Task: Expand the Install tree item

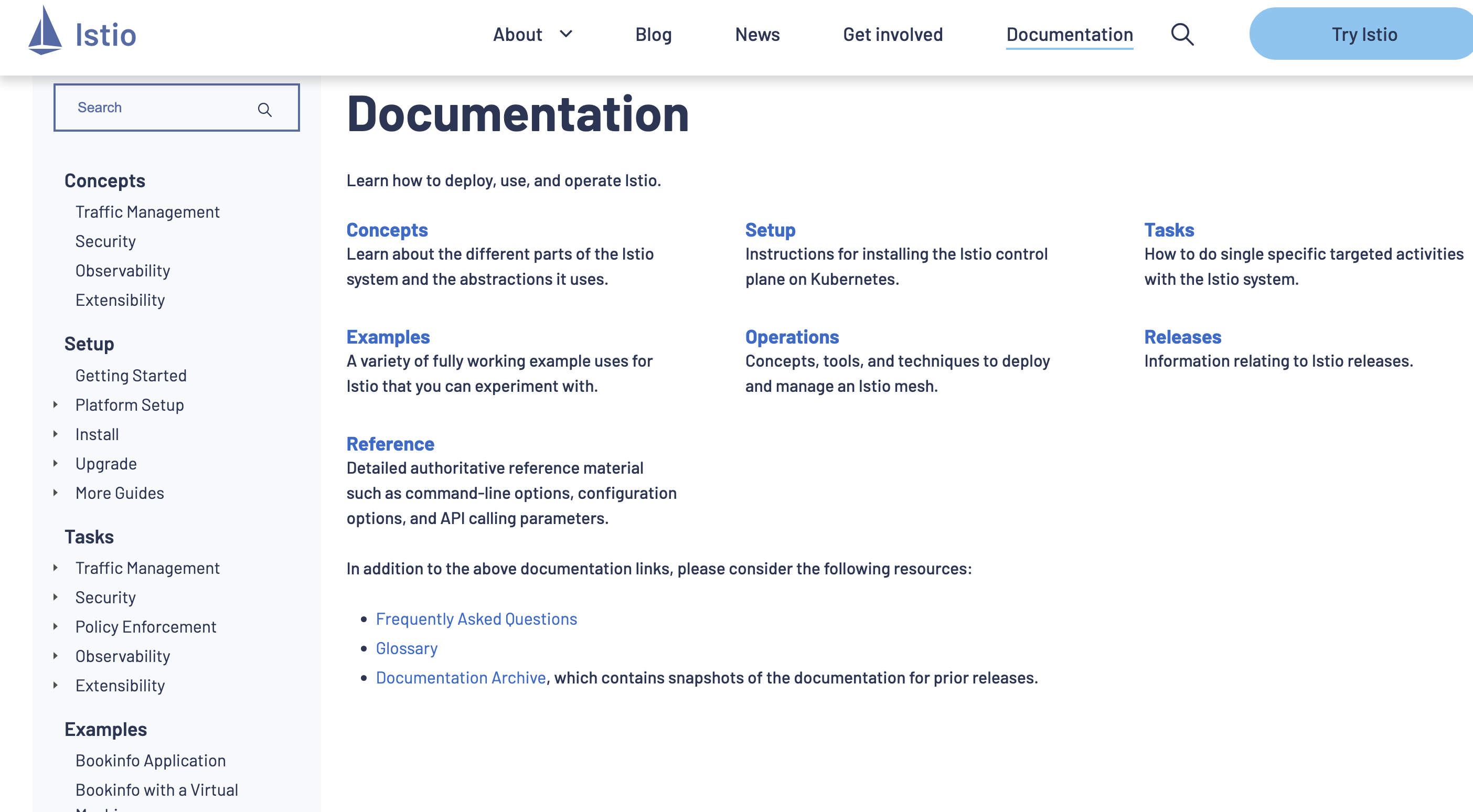Action: pos(56,434)
